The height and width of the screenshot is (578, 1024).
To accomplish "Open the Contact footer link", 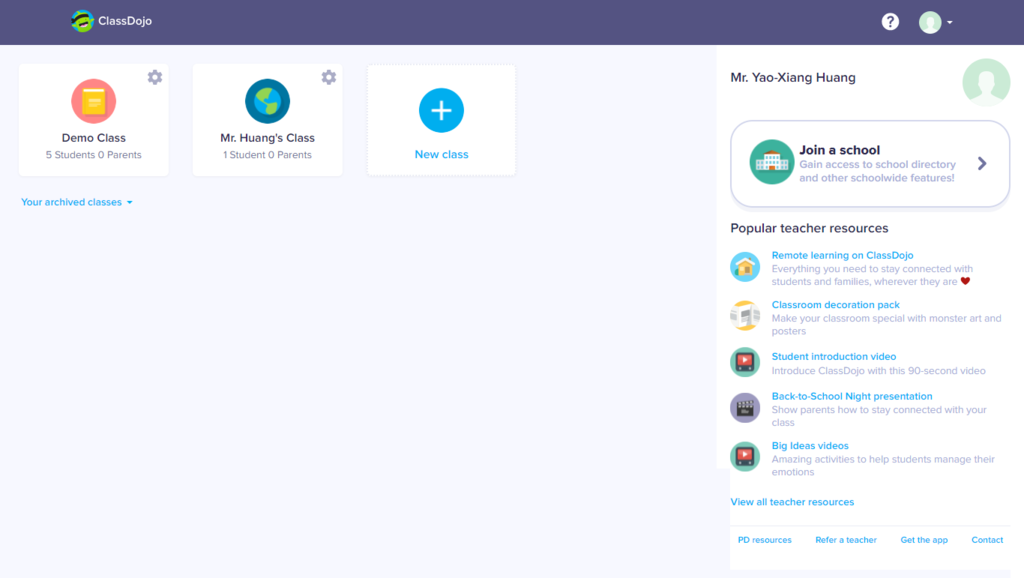I will click(x=987, y=540).
